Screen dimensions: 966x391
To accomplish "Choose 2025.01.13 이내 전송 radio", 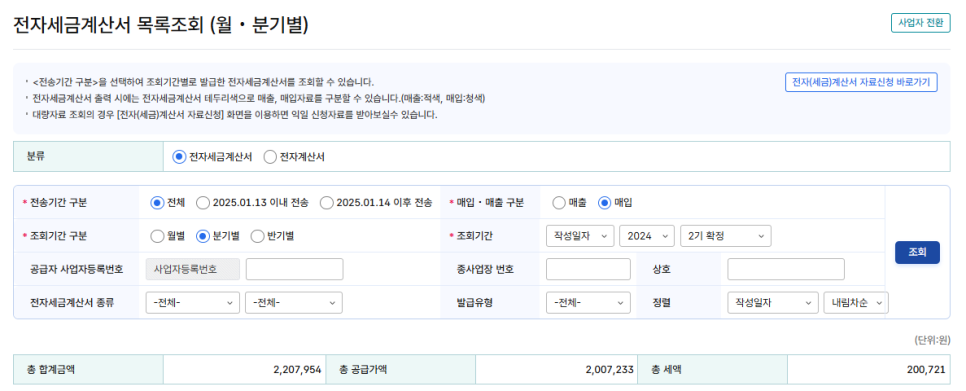I will (203, 203).
